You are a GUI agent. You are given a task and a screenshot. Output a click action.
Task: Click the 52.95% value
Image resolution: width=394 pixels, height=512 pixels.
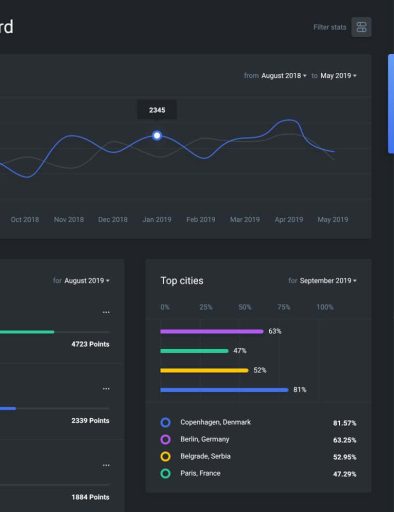[345, 457]
